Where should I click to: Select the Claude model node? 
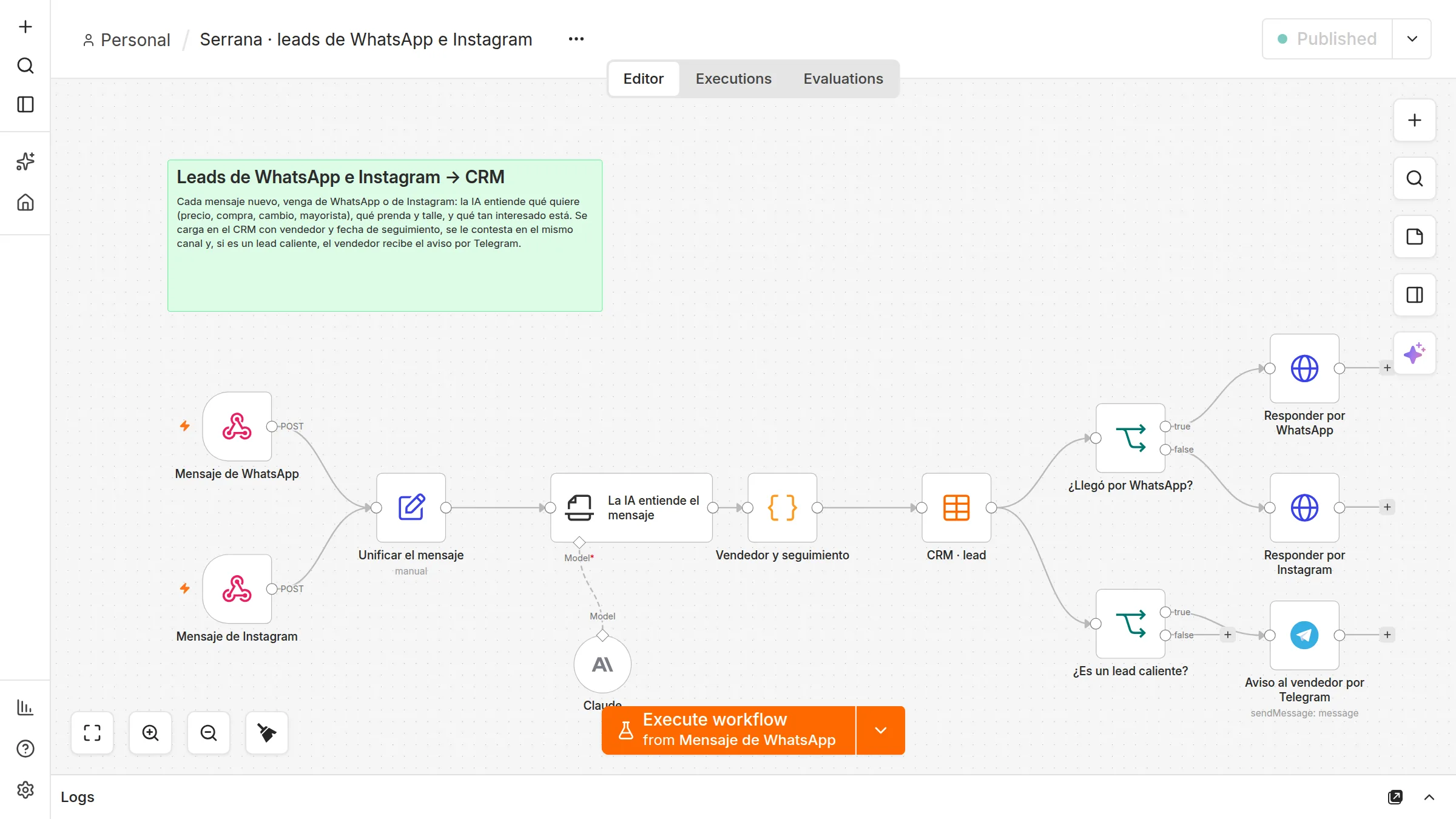pos(602,664)
